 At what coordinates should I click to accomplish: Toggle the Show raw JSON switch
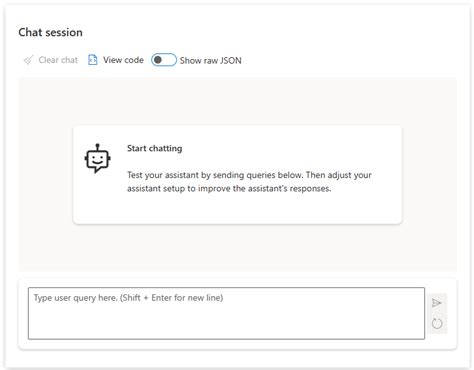pyautogui.click(x=163, y=60)
